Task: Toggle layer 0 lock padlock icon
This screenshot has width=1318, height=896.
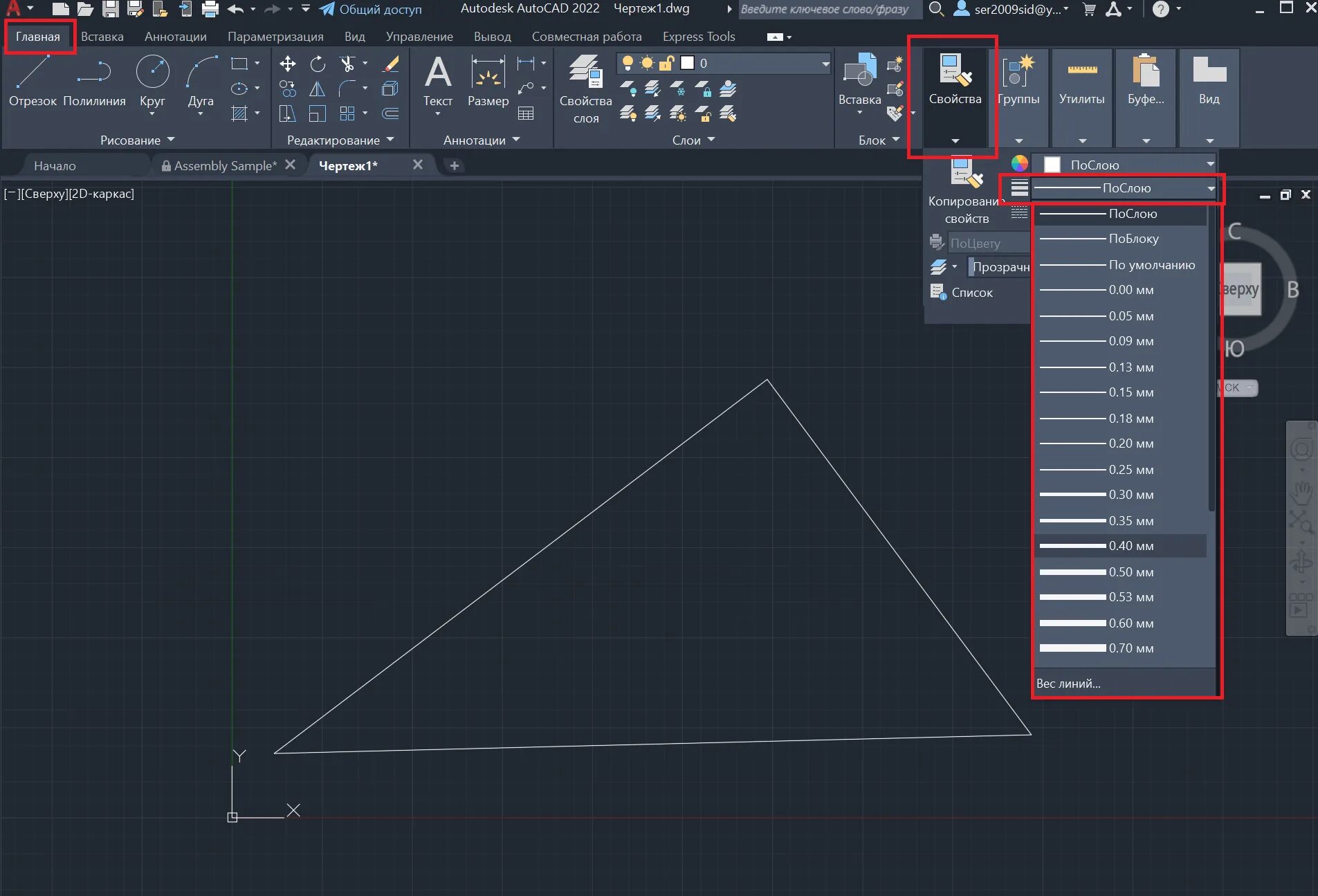Action: 666,64
